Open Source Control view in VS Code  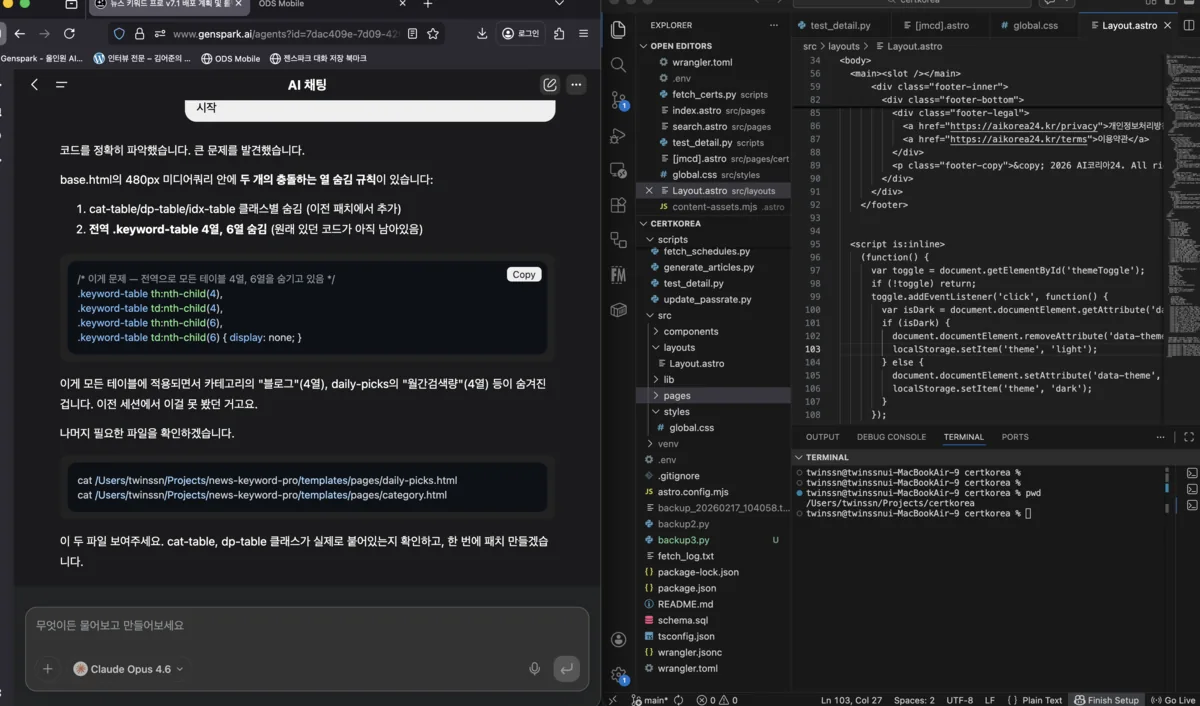pyautogui.click(x=618, y=100)
